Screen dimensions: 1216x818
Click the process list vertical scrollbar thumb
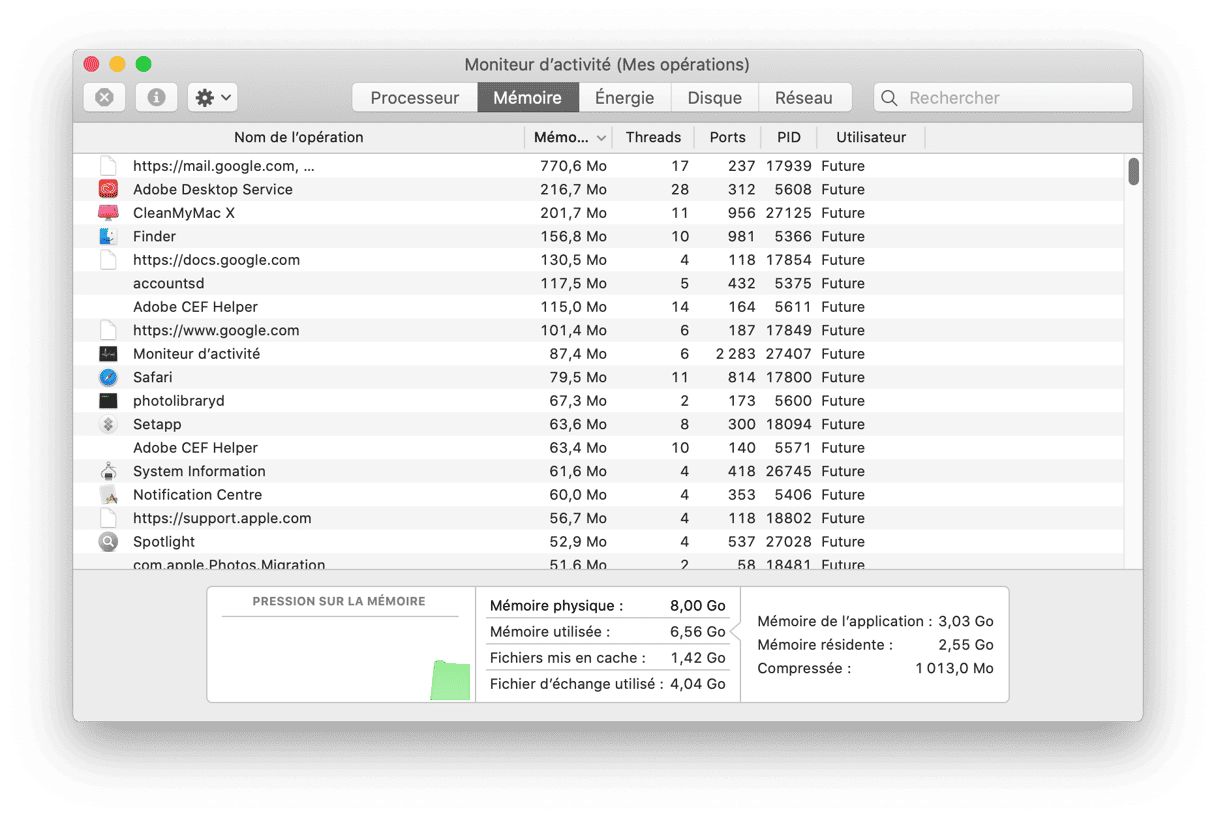click(1134, 171)
